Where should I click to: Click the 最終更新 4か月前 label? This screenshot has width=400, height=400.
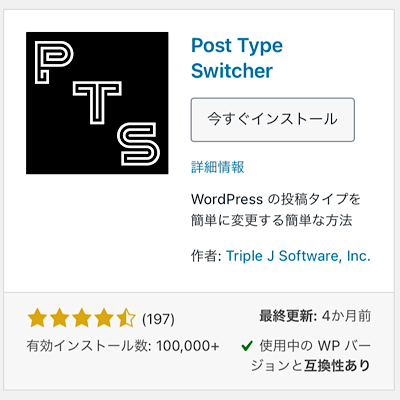pos(315,316)
